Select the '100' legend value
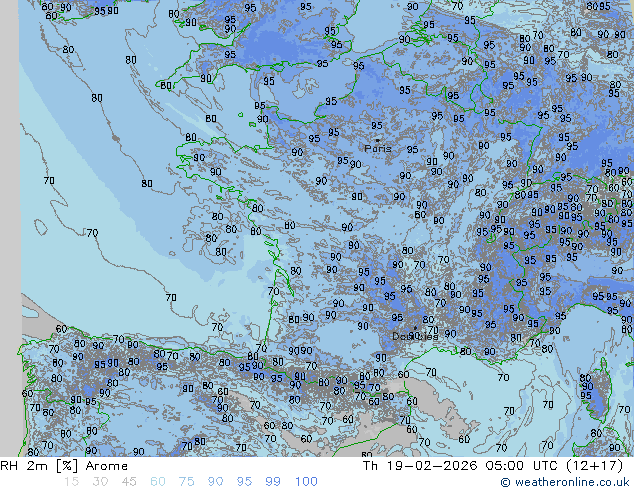This screenshot has height=490, width=634. 306,481
